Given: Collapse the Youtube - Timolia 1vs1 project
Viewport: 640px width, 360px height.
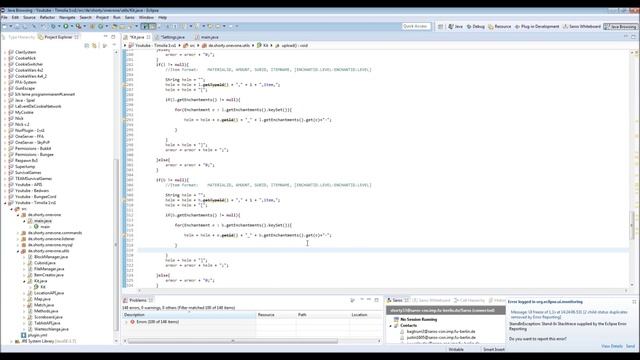Looking at the screenshot, I should pos(5,203).
